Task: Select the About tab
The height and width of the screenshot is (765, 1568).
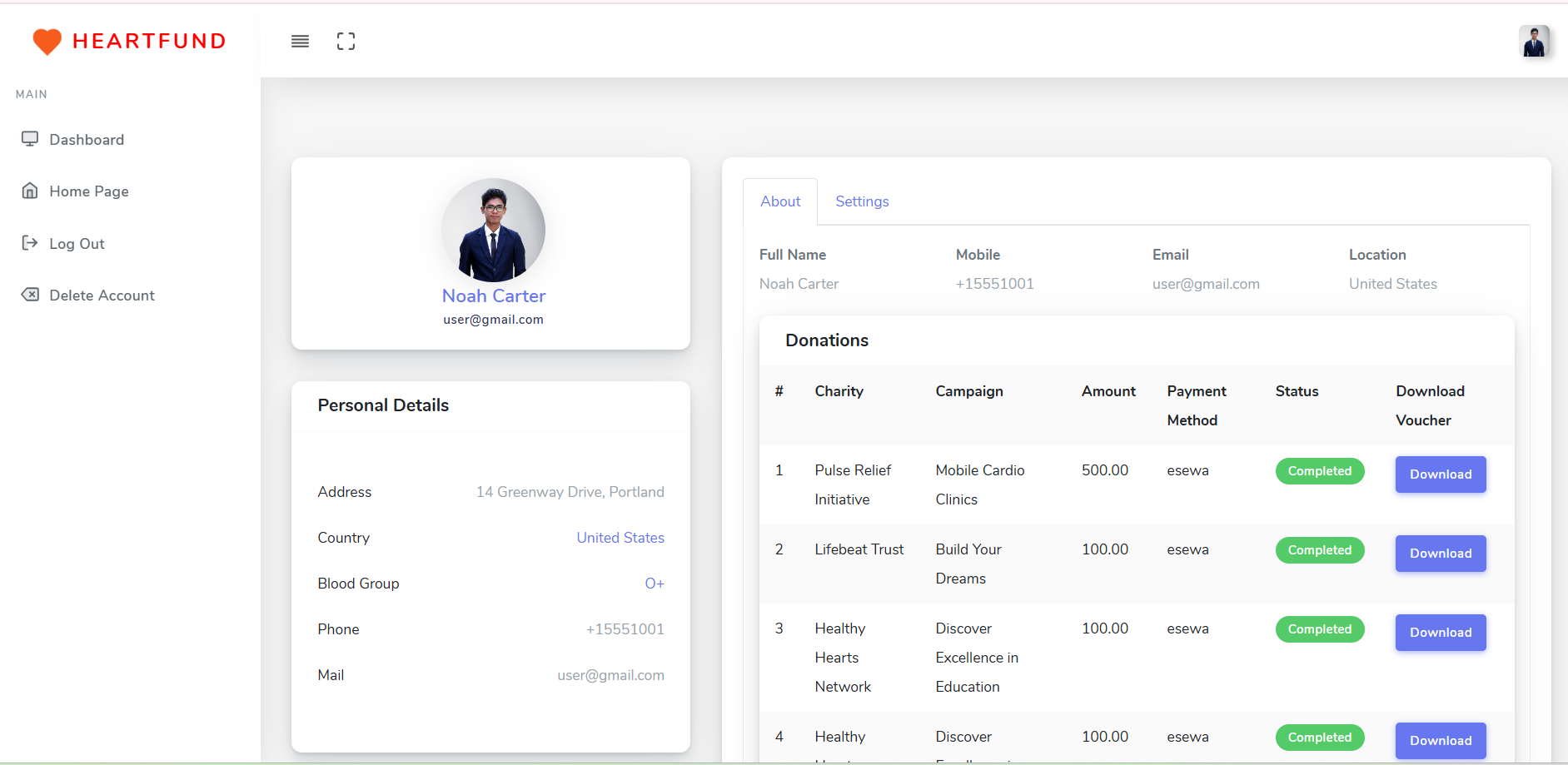Action: tap(780, 201)
